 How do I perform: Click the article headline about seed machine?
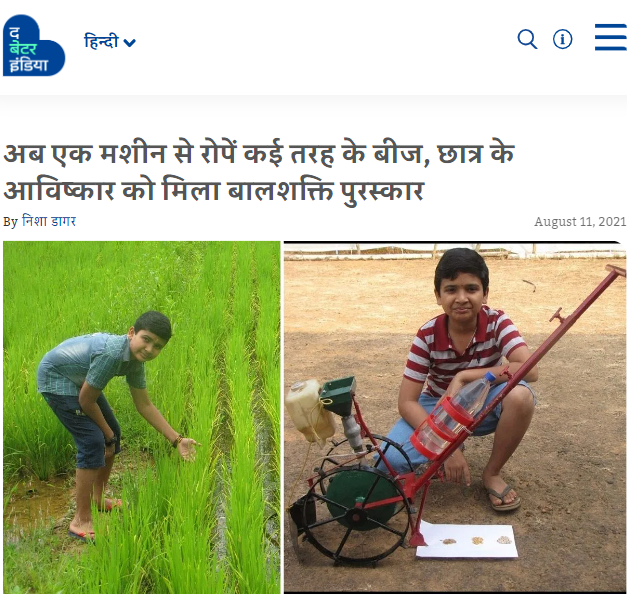[x=259, y=172]
